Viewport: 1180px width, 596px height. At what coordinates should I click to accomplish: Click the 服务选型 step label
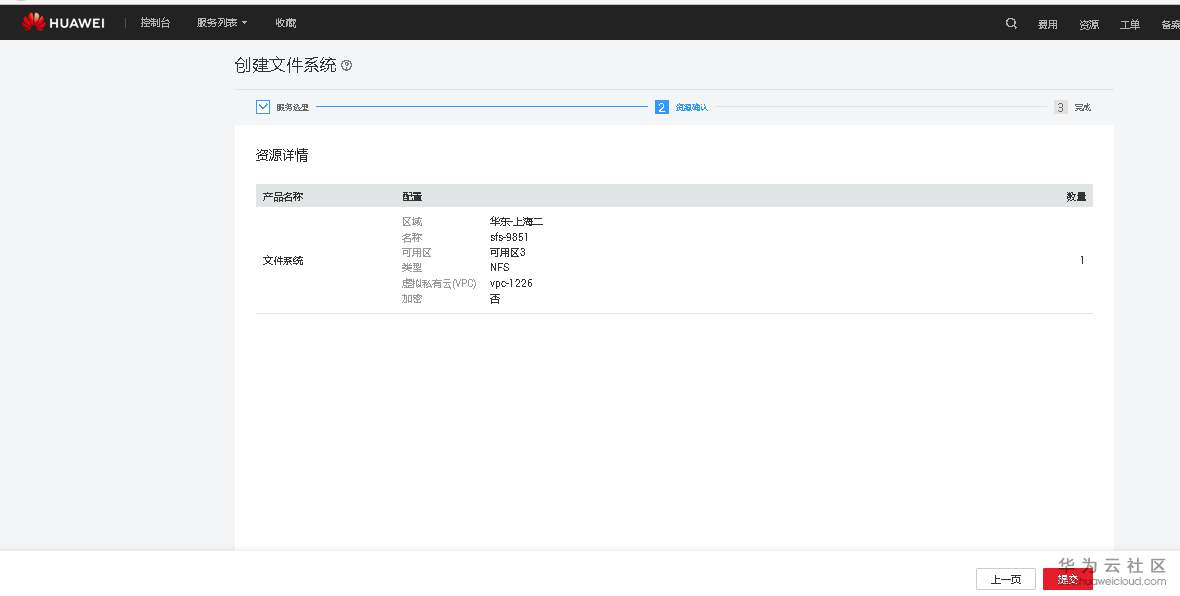(x=293, y=108)
